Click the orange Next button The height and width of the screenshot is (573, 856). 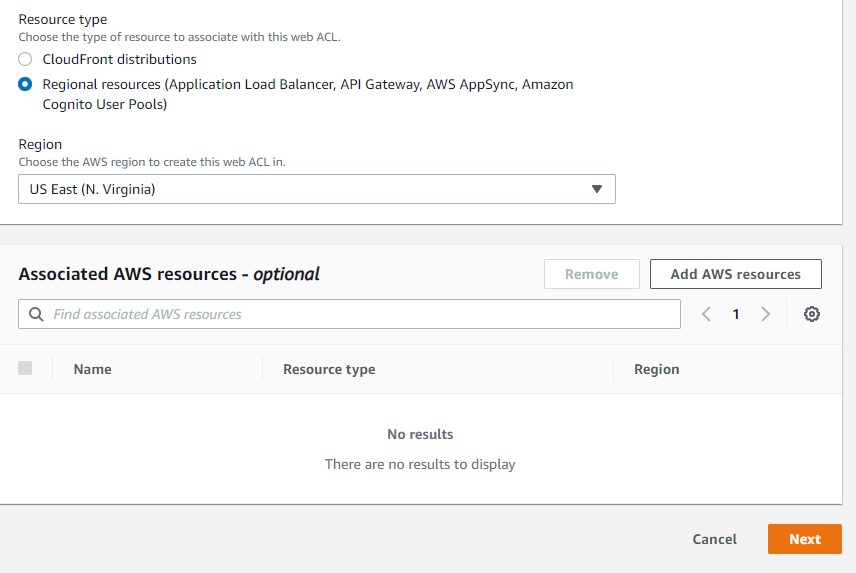tap(805, 539)
